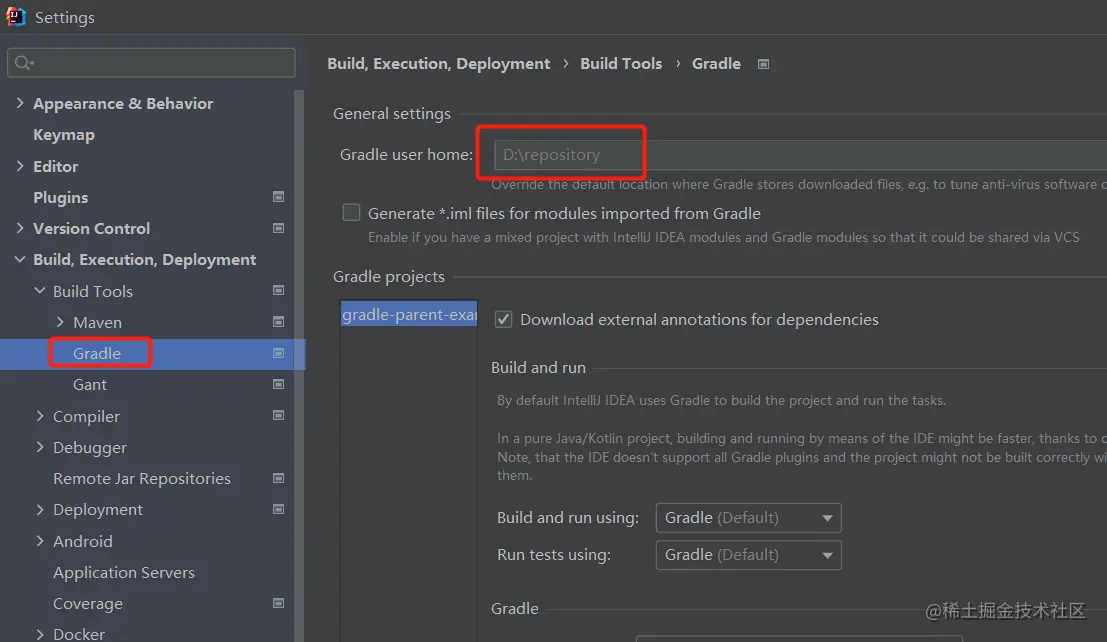
Task: Click the project-level icon on Version Control row
Action: (x=279, y=228)
